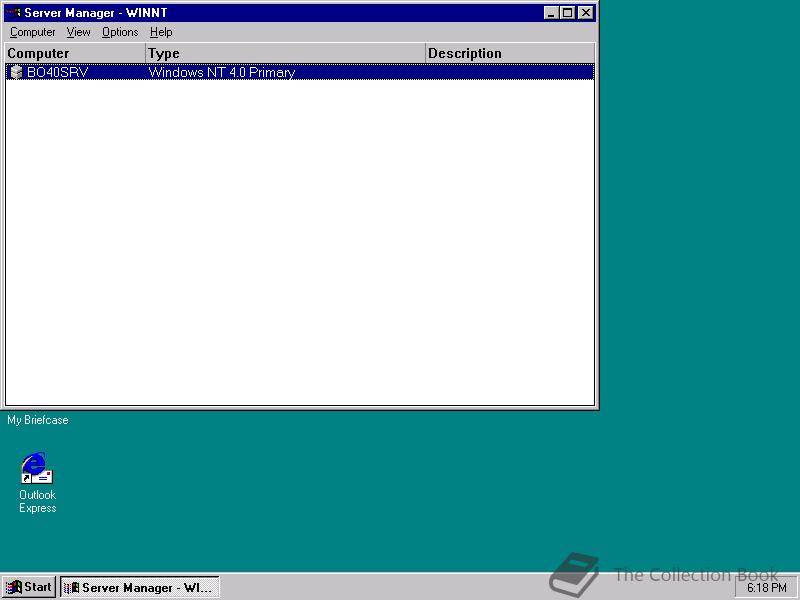Open the Computer menu

33,32
